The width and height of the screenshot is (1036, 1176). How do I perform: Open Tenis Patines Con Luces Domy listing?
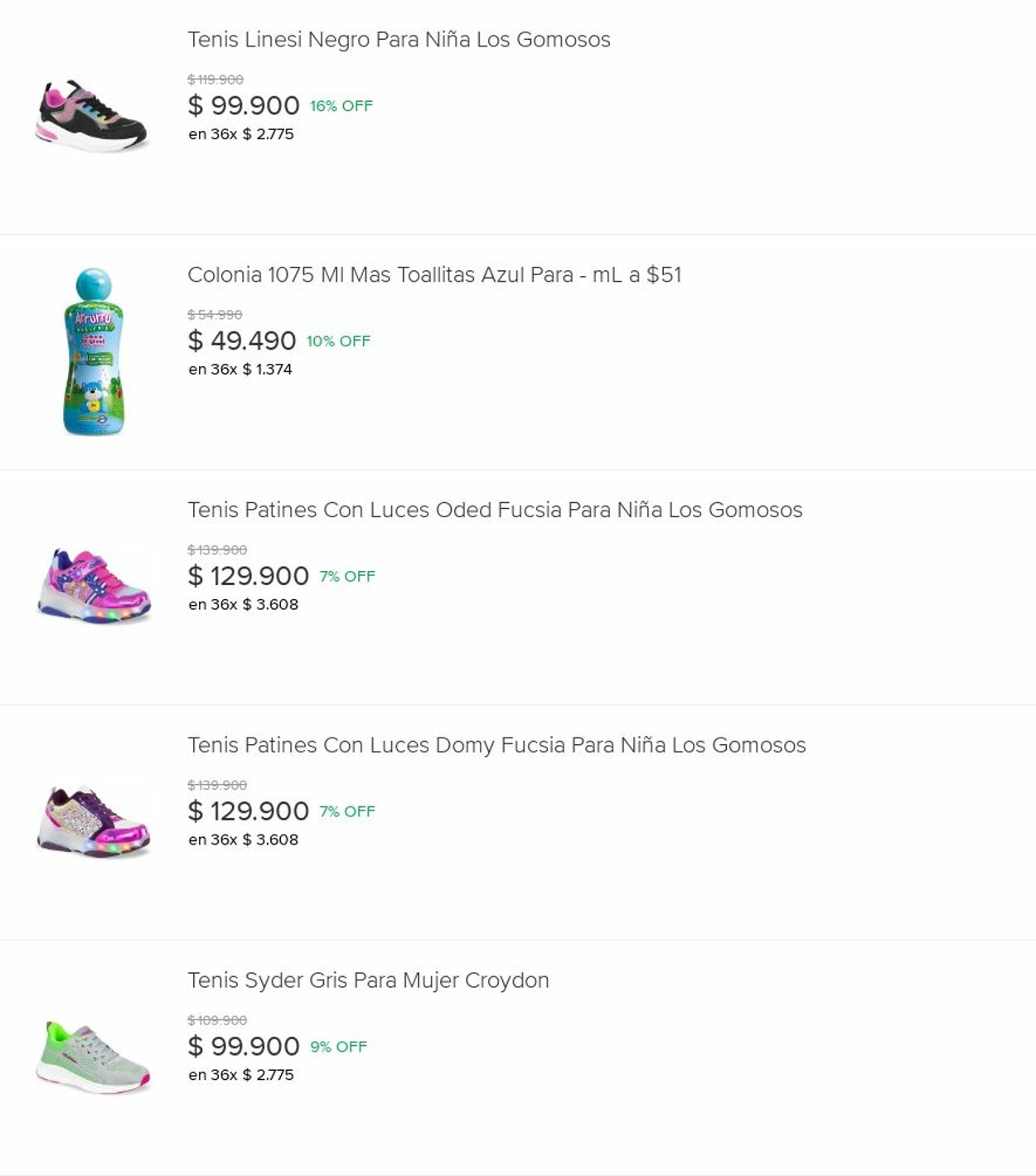click(x=496, y=746)
